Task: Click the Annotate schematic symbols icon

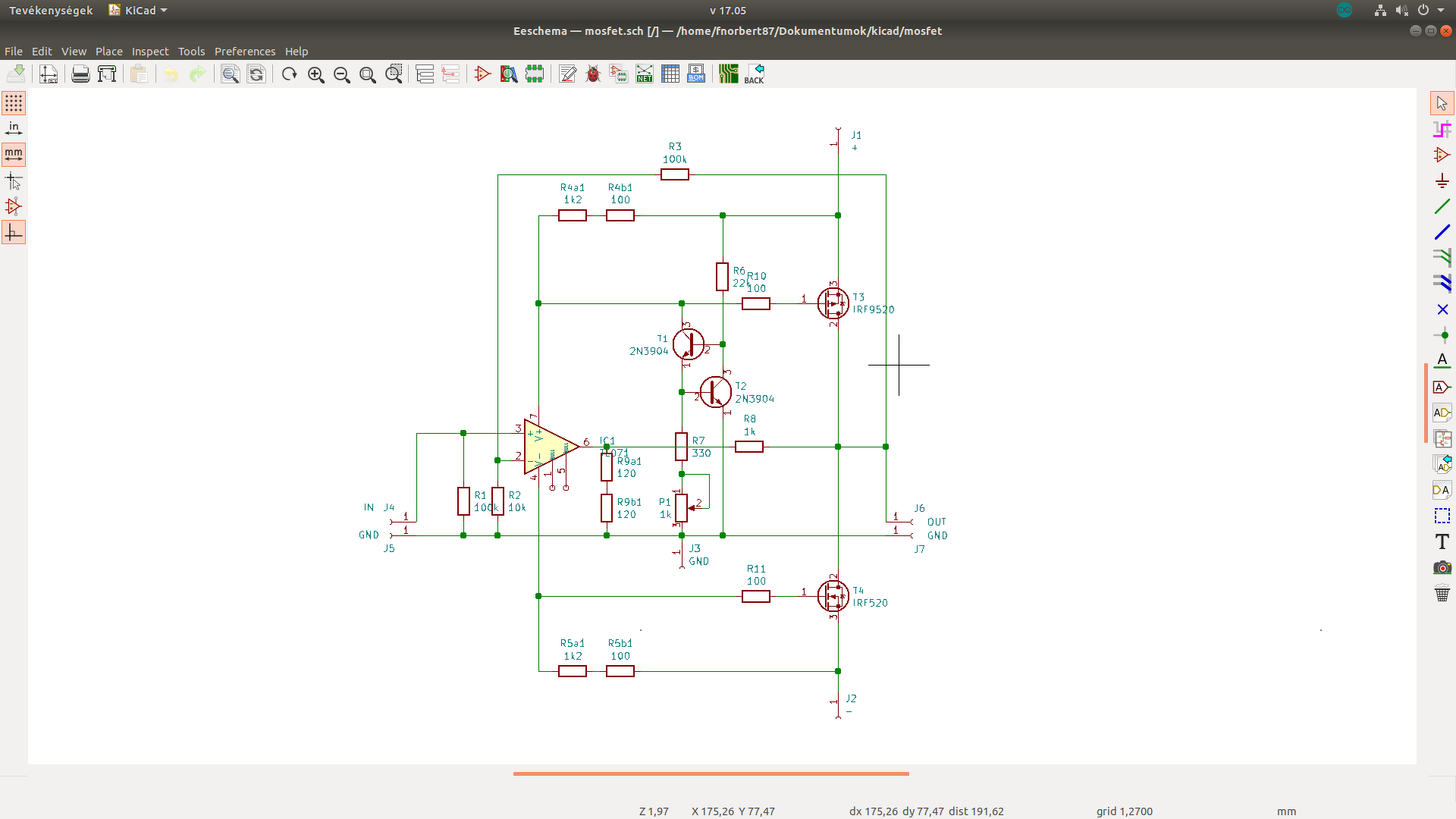Action: (x=567, y=74)
